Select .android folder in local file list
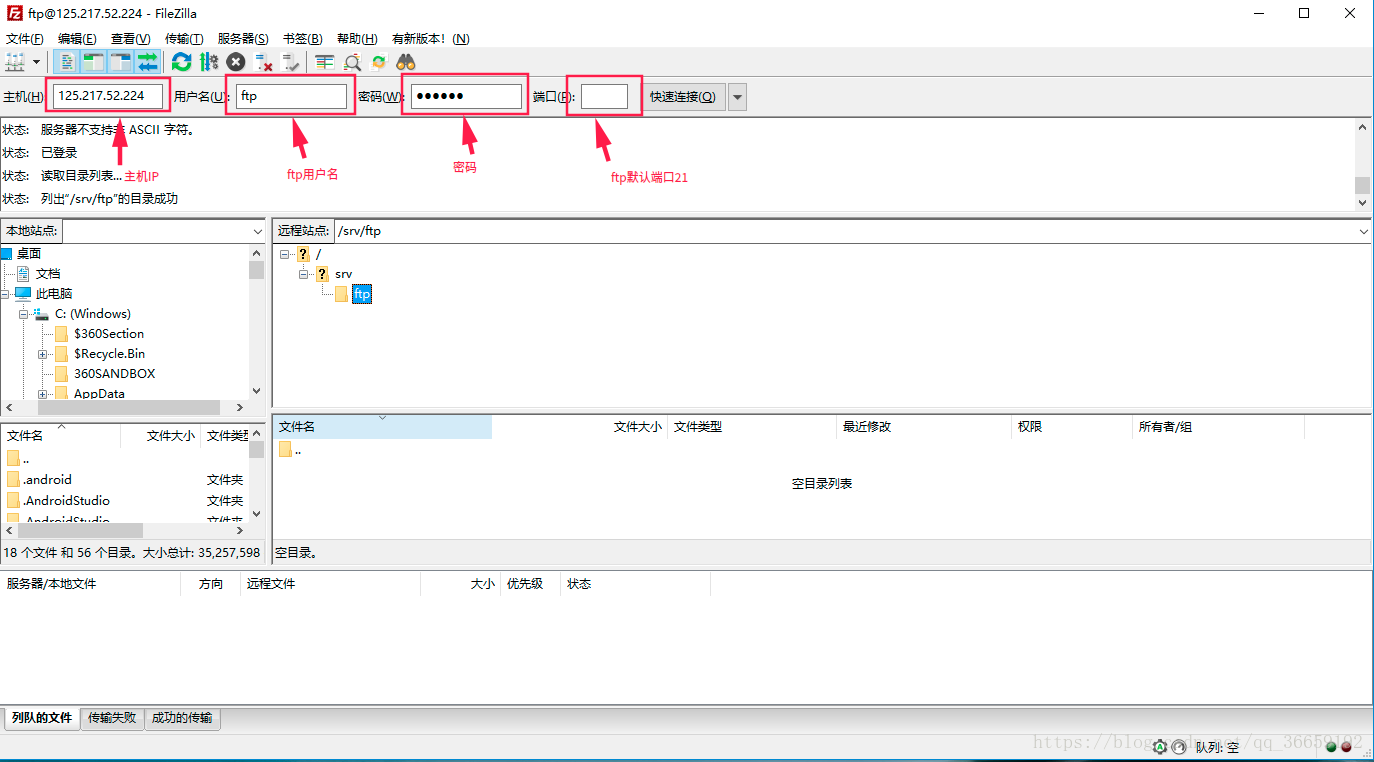The width and height of the screenshot is (1374, 762). pyautogui.click(x=47, y=480)
